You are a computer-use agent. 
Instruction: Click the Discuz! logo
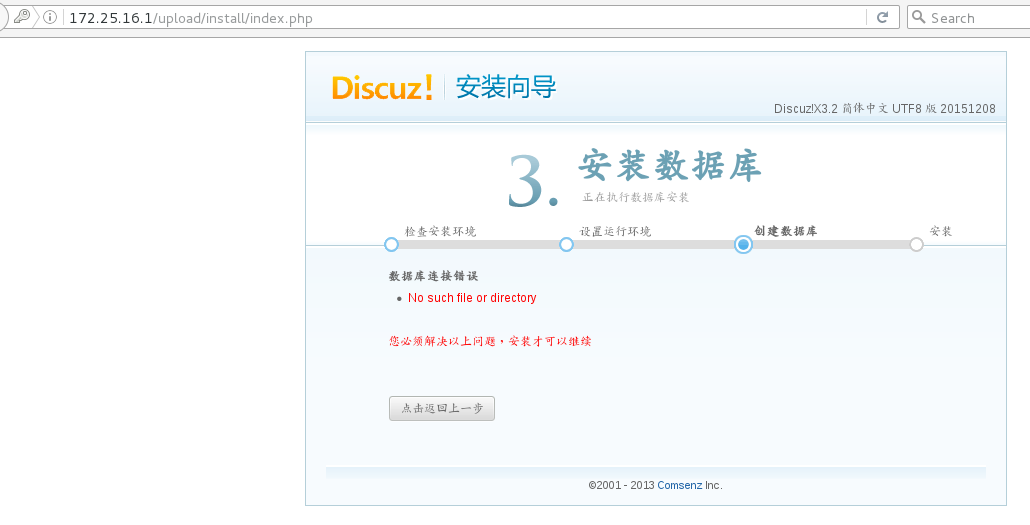[x=382, y=87]
